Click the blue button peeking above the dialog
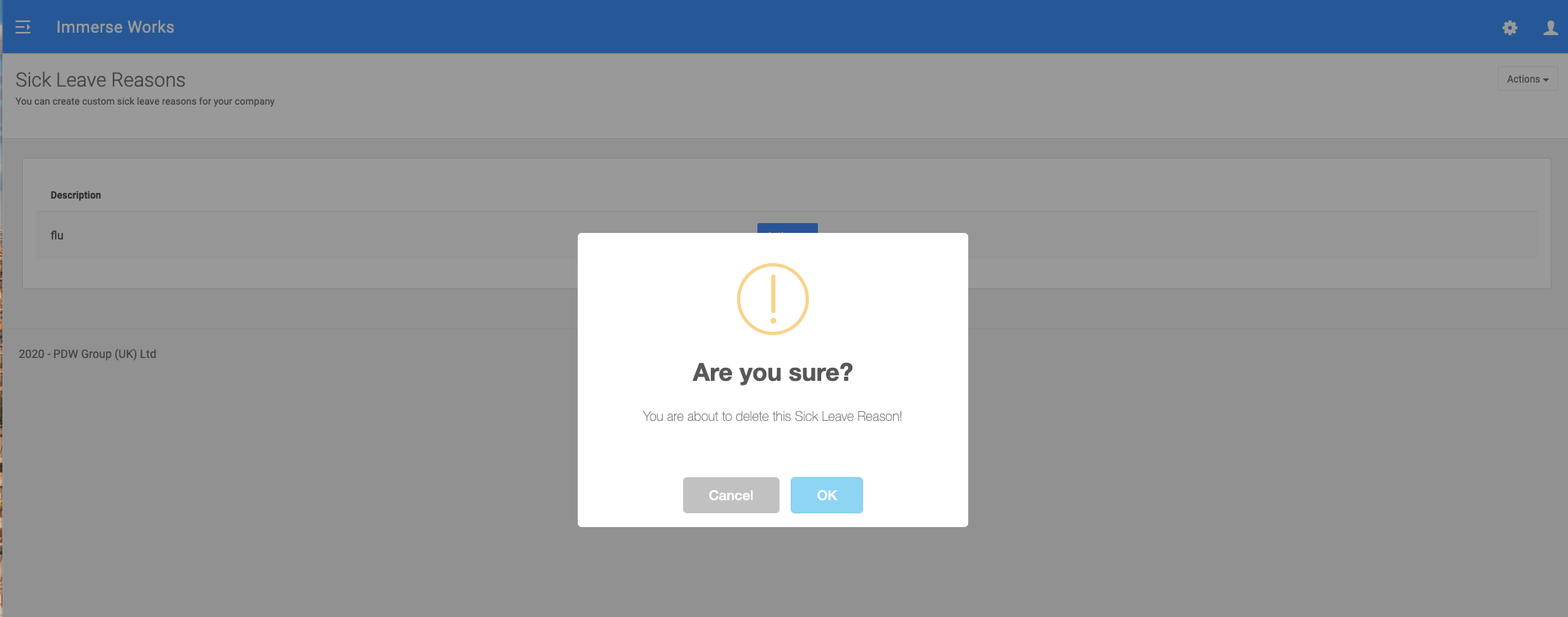The height and width of the screenshot is (617, 1568). tap(788, 228)
